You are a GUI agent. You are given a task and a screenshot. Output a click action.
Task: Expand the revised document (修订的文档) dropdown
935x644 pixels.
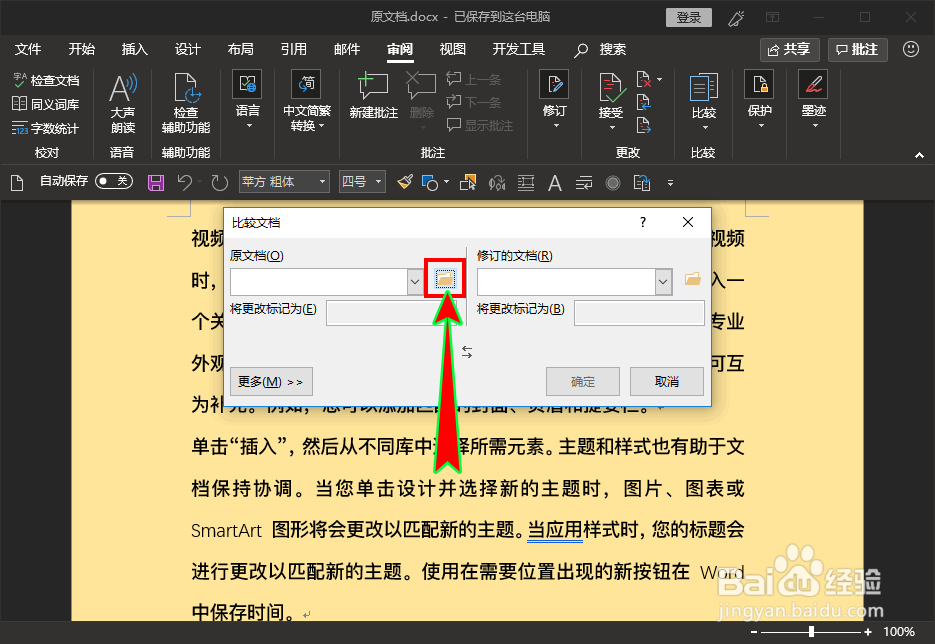click(661, 281)
